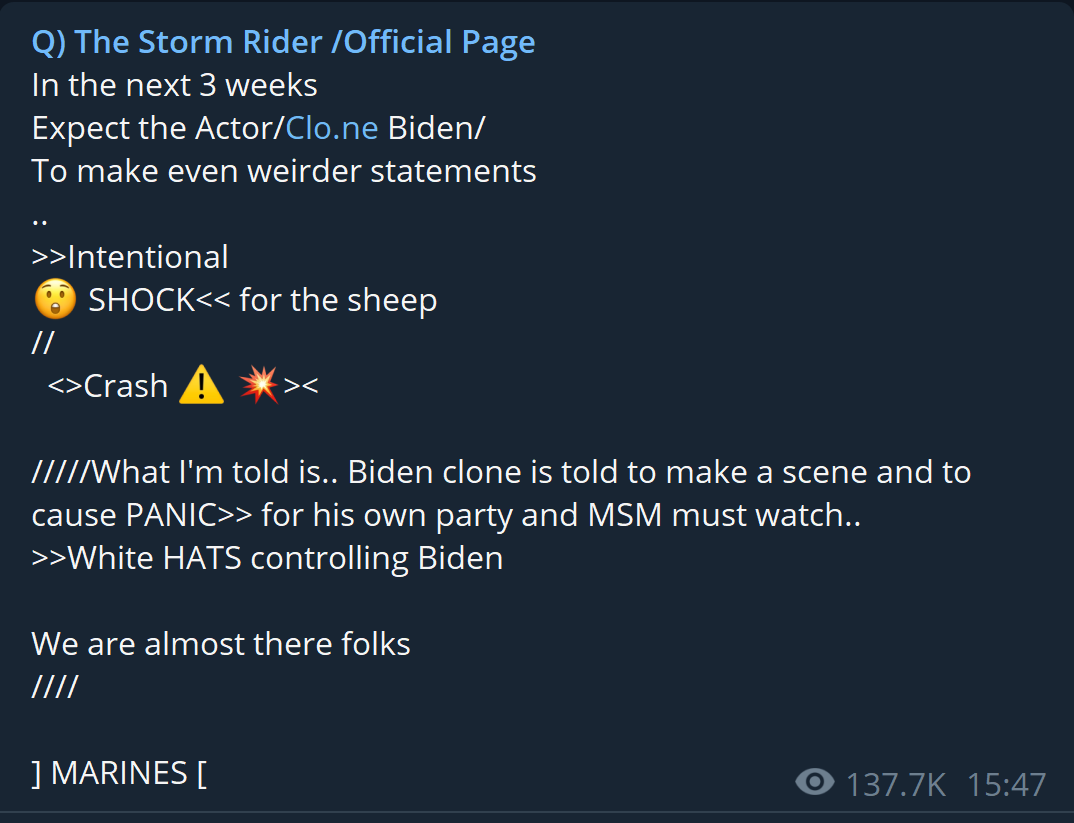The height and width of the screenshot is (823, 1074).
Task: Click the 137.7K view count
Action: tap(896, 784)
